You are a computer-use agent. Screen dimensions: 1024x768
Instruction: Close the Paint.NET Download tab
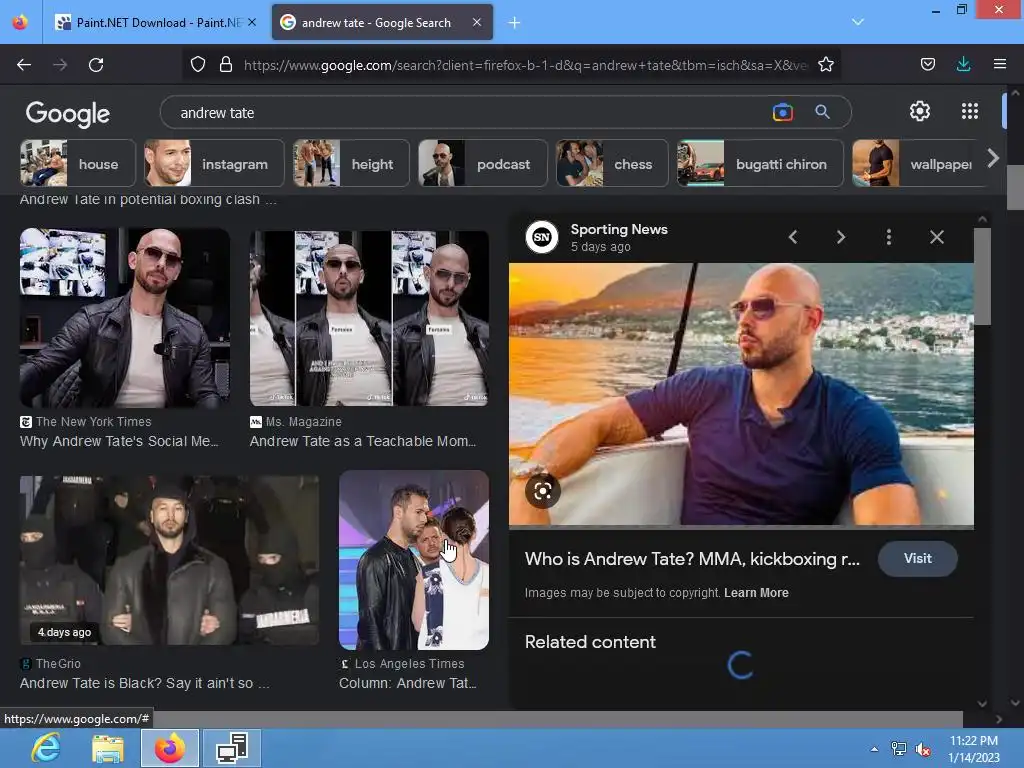(x=252, y=22)
